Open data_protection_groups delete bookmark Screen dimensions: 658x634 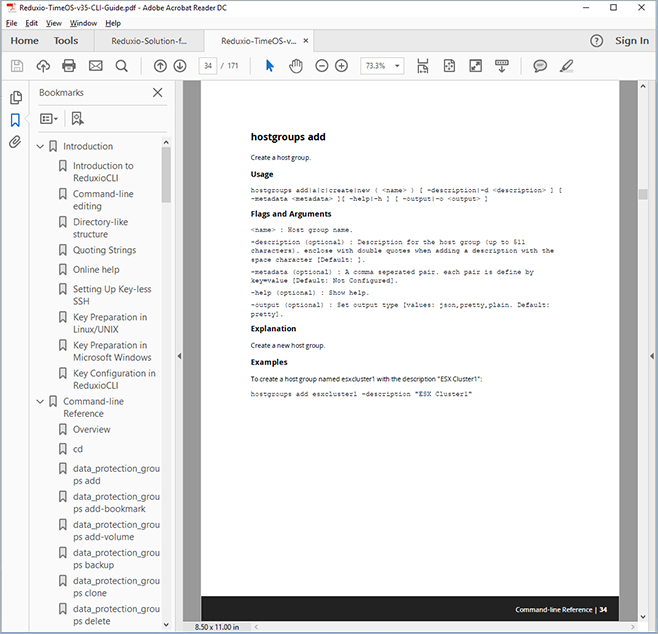116,615
